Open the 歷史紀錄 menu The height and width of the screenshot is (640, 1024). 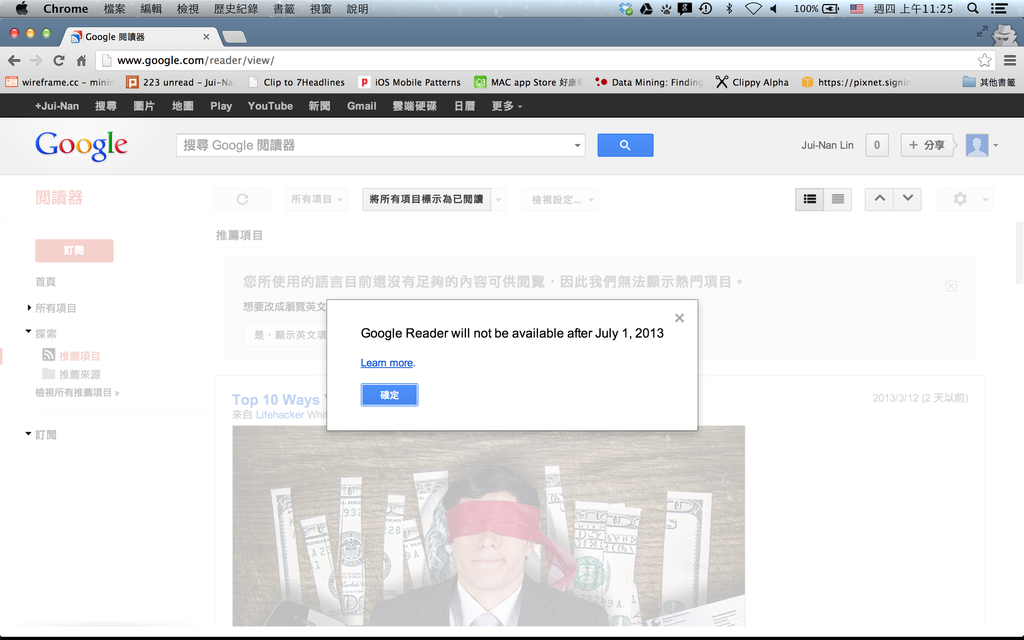[x=235, y=8]
